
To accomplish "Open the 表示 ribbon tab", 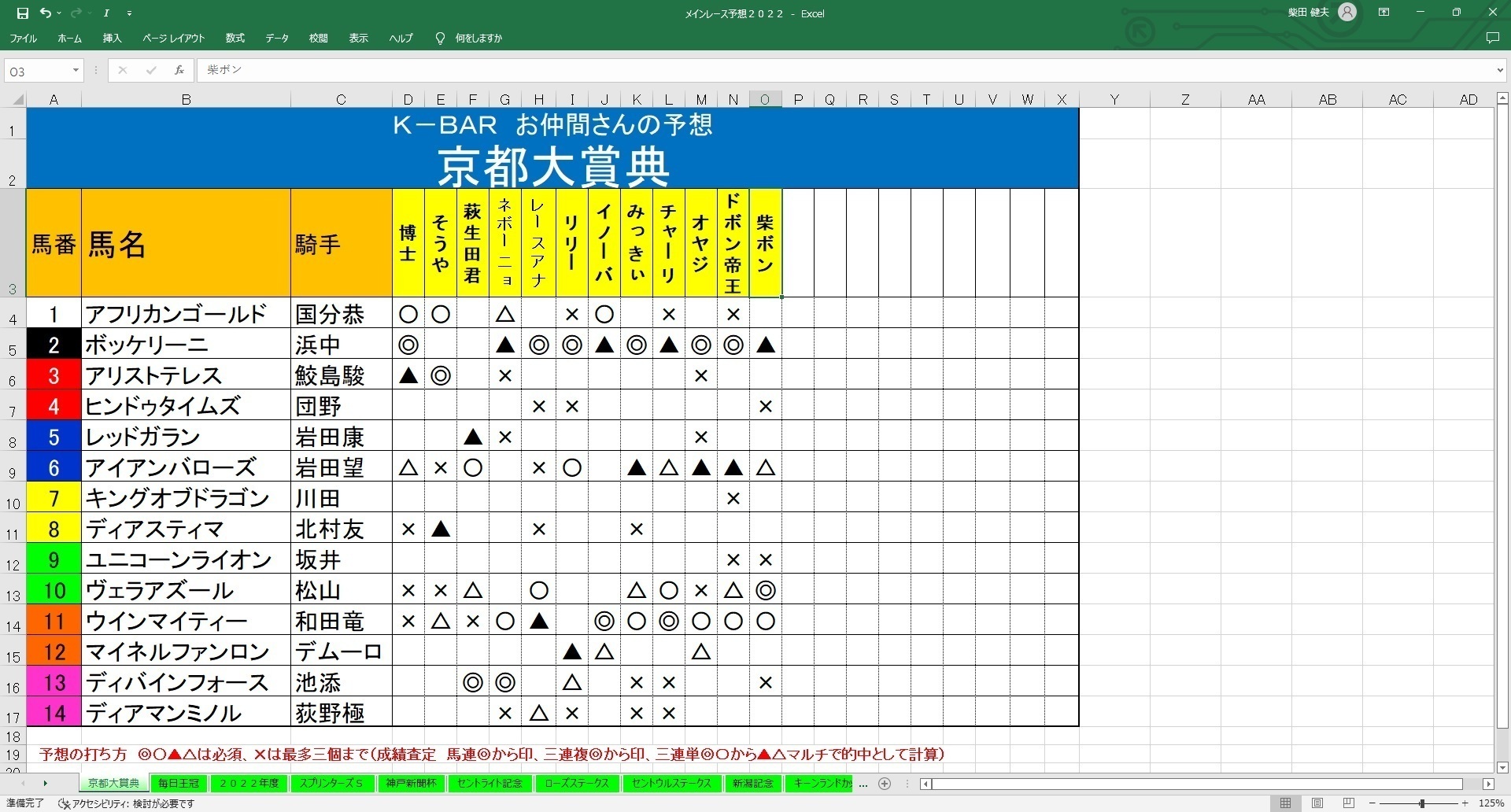I will pyautogui.click(x=359, y=38).
